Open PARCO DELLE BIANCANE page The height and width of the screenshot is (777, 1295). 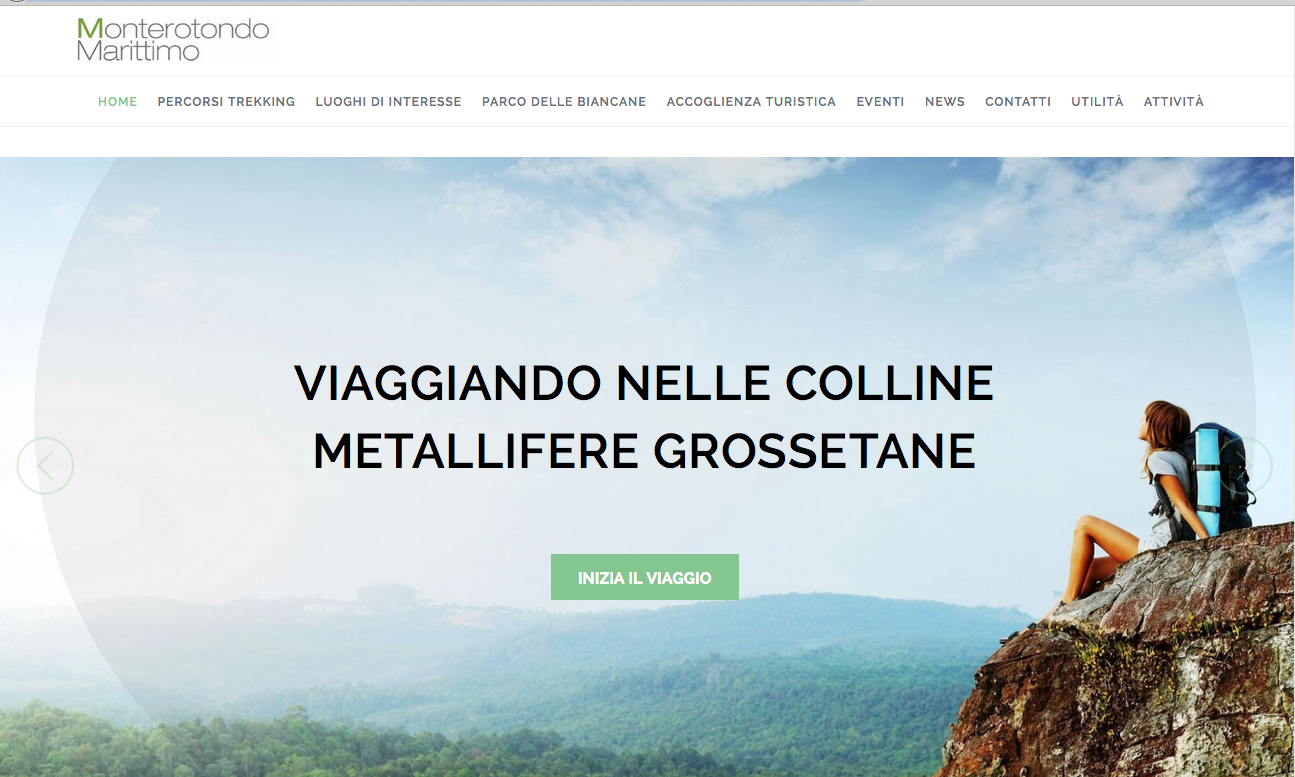(564, 102)
